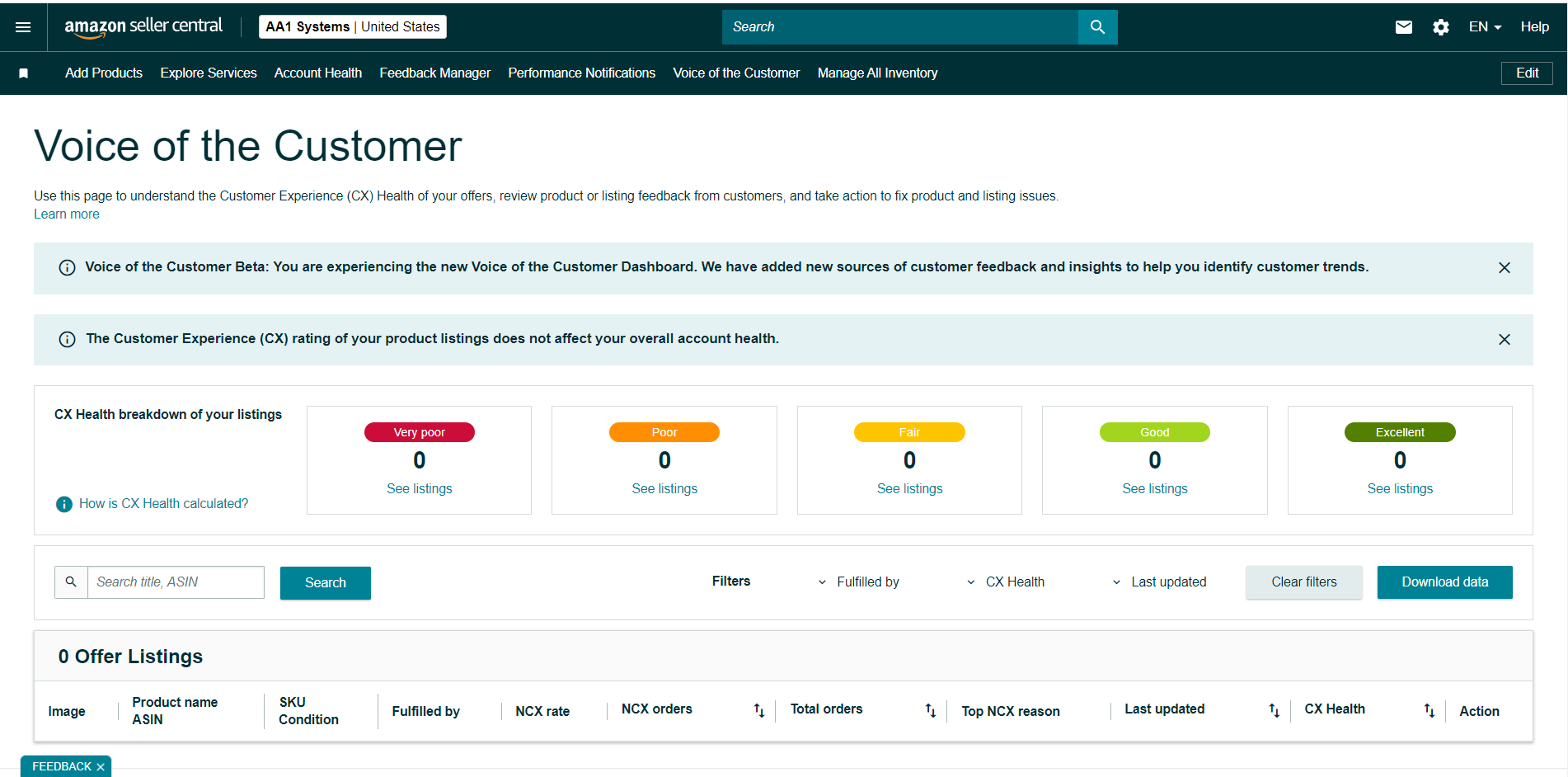The height and width of the screenshot is (777, 1568).
Task: Click the Image column header
Action: [x=67, y=712]
